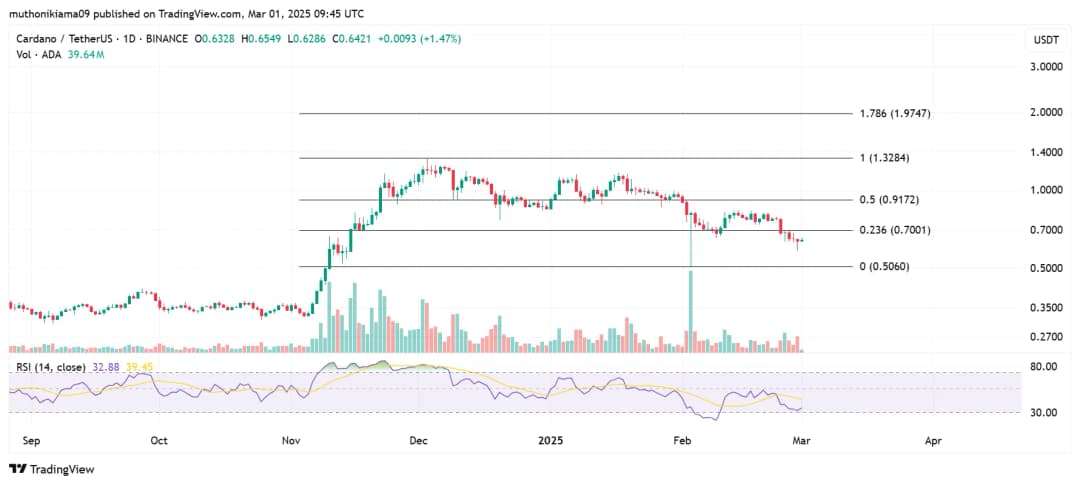Click the 30.00 level on RSI scale
Viewport: 1080px width, 485px height.
pos(1044,412)
